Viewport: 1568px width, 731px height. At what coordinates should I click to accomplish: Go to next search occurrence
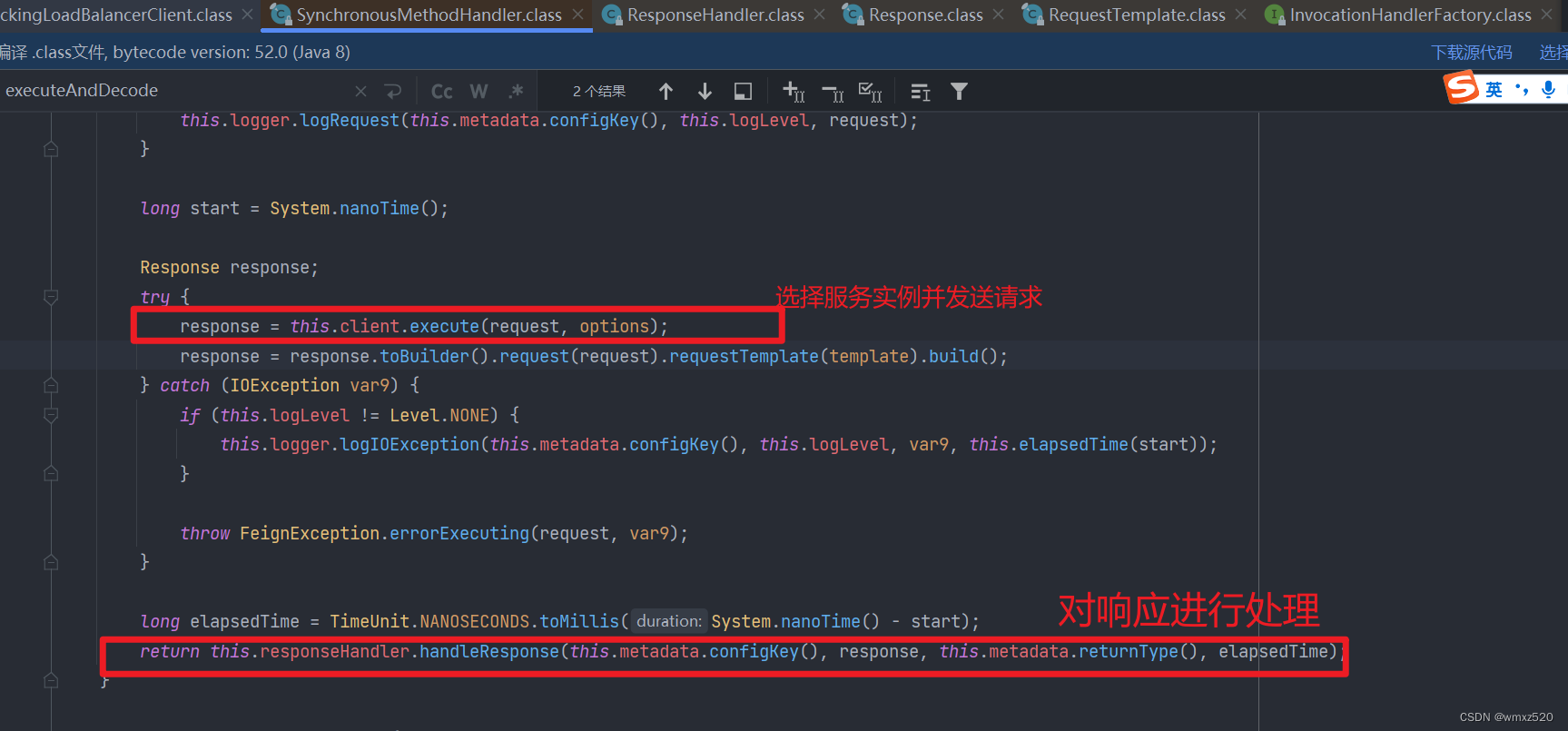705,92
